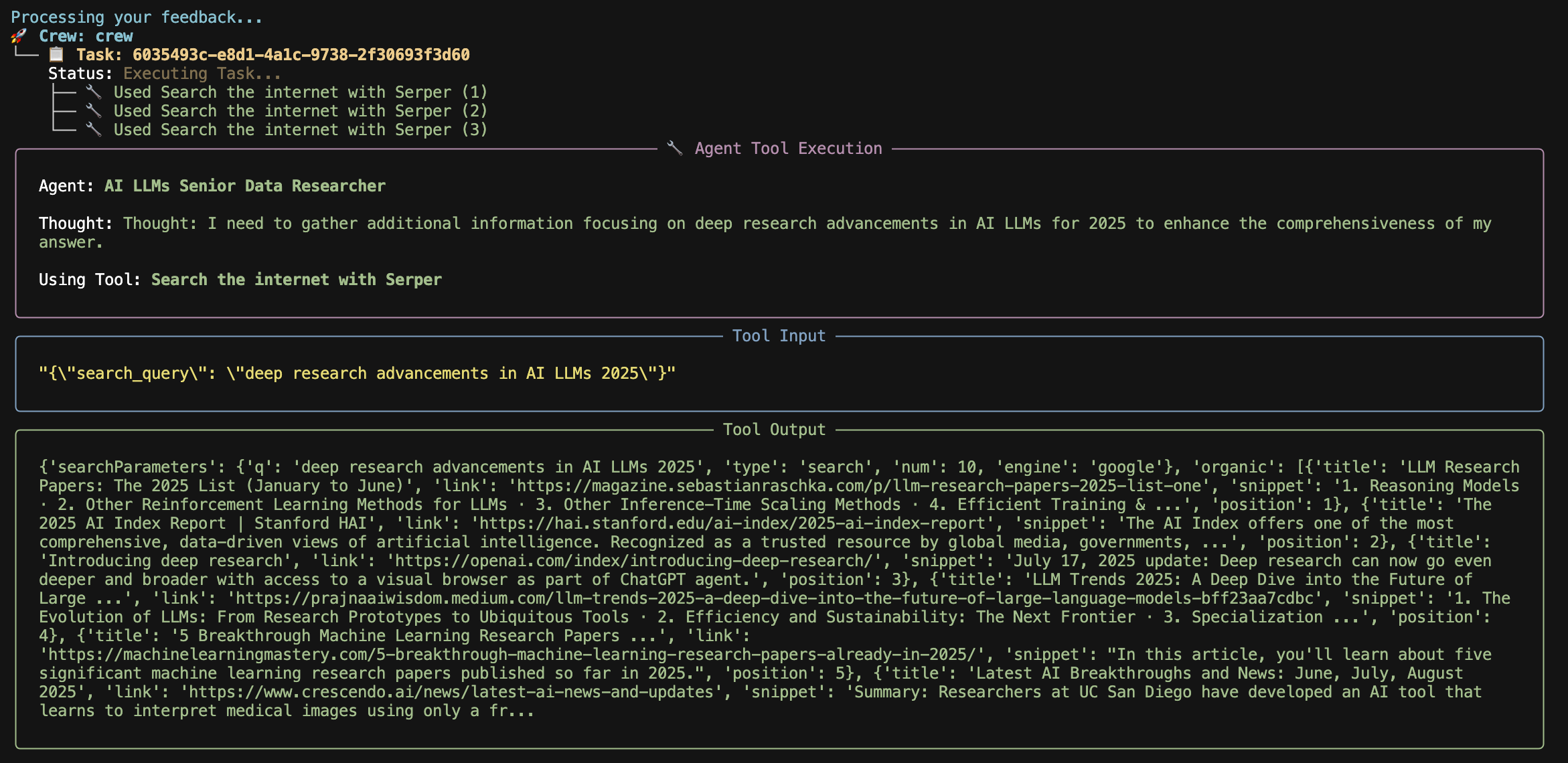1568x763 pixels.
Task: Click the search_query JSON input text
Action: coord(357,373)
